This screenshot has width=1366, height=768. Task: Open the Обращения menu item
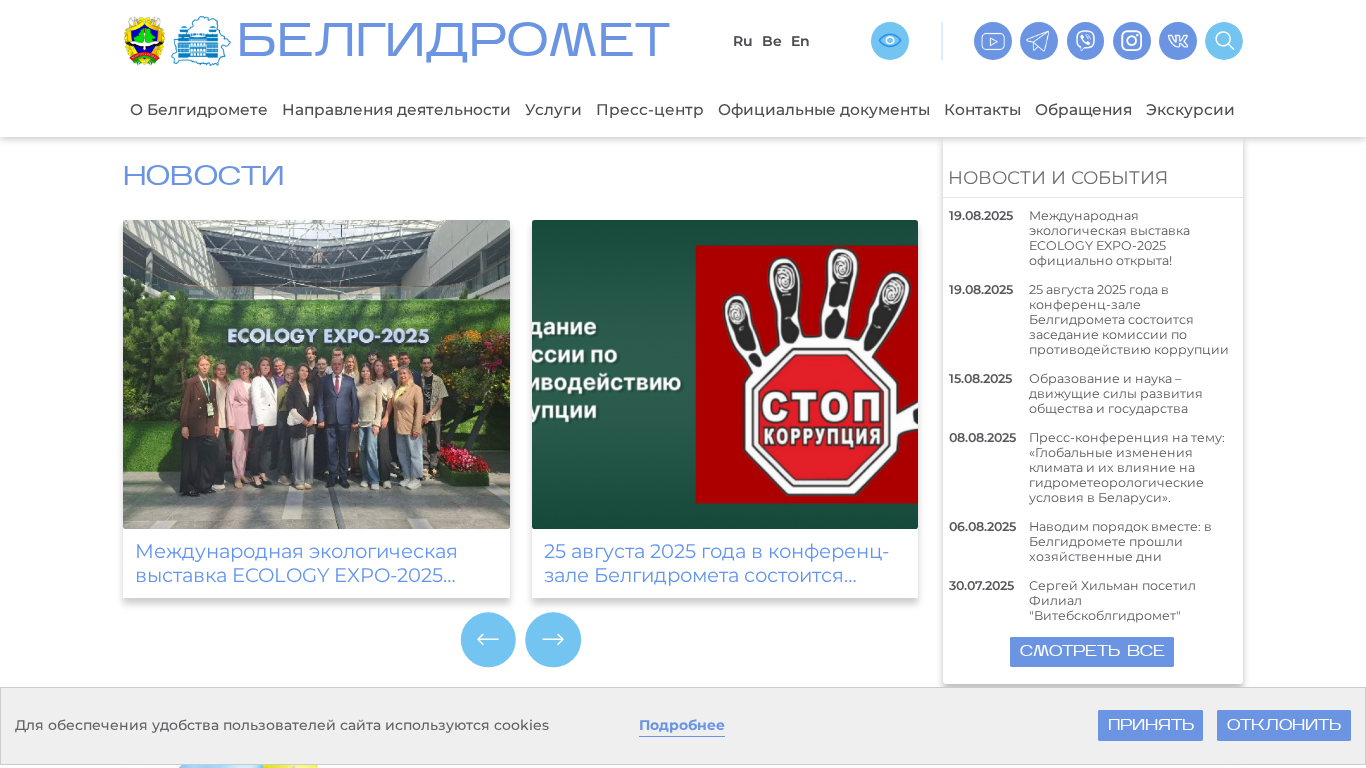pyautogui.click(x=1083, y=110)
